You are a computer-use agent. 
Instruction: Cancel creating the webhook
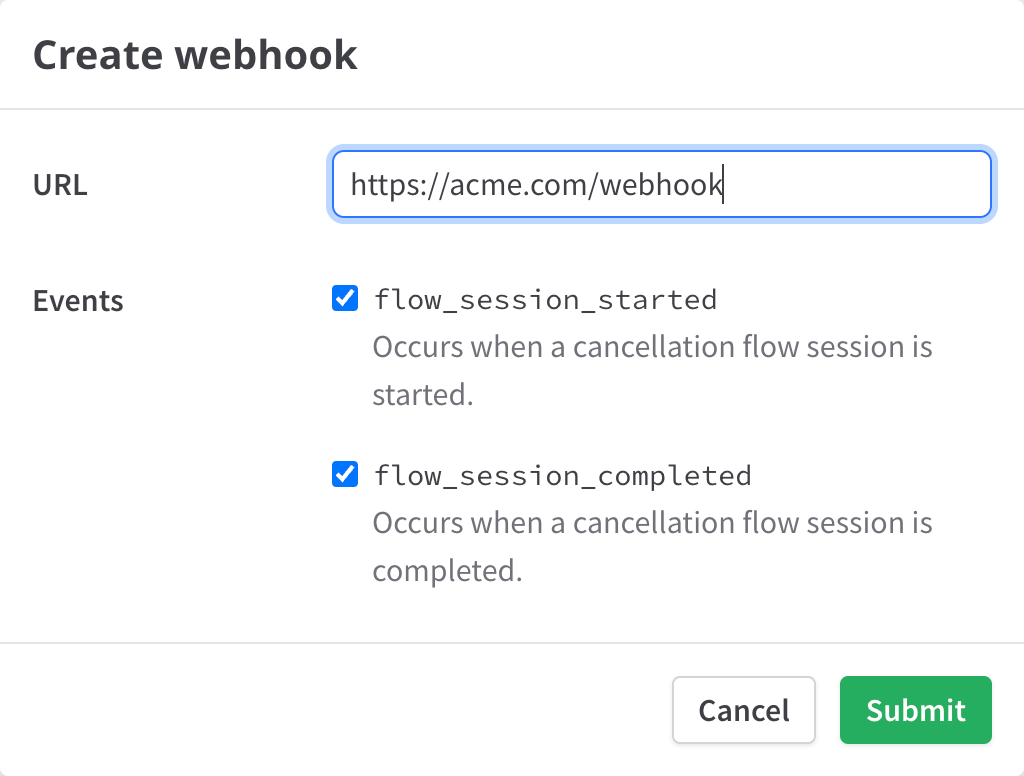pyautogui.click(x=744, y=710)
